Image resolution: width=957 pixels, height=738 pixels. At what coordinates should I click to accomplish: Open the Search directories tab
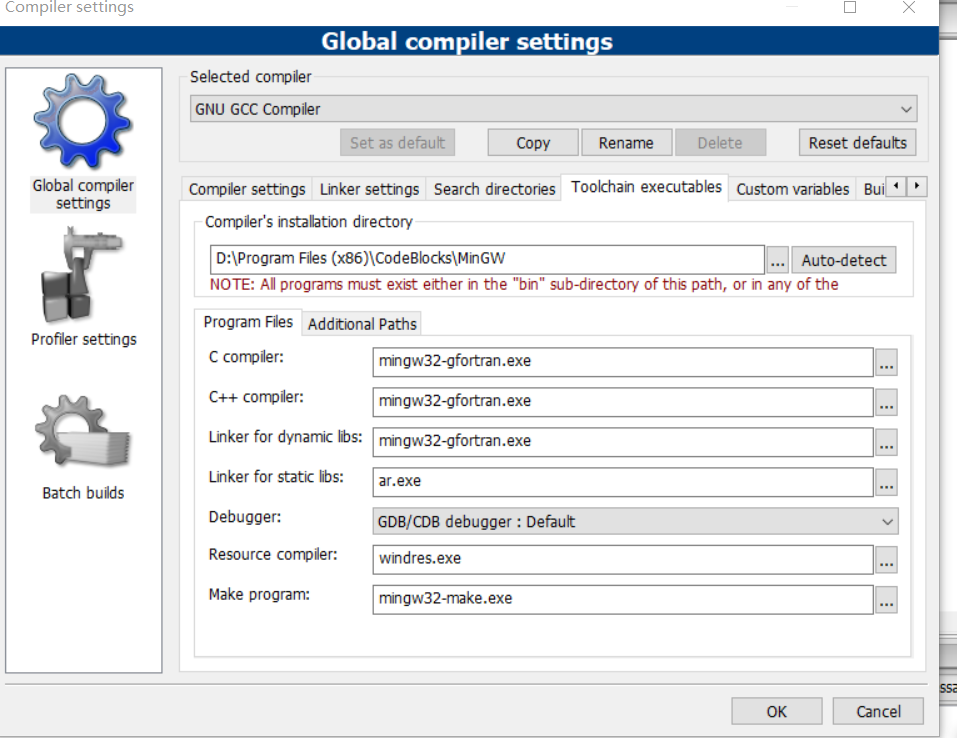pyautogui.click(x=495, y=189)
